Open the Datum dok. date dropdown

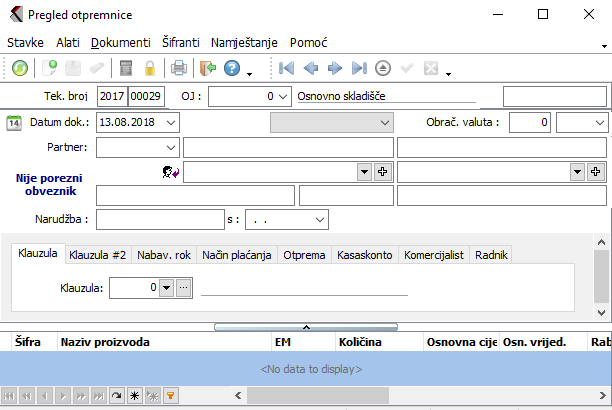pyautogui.click(x=170, y=122)
